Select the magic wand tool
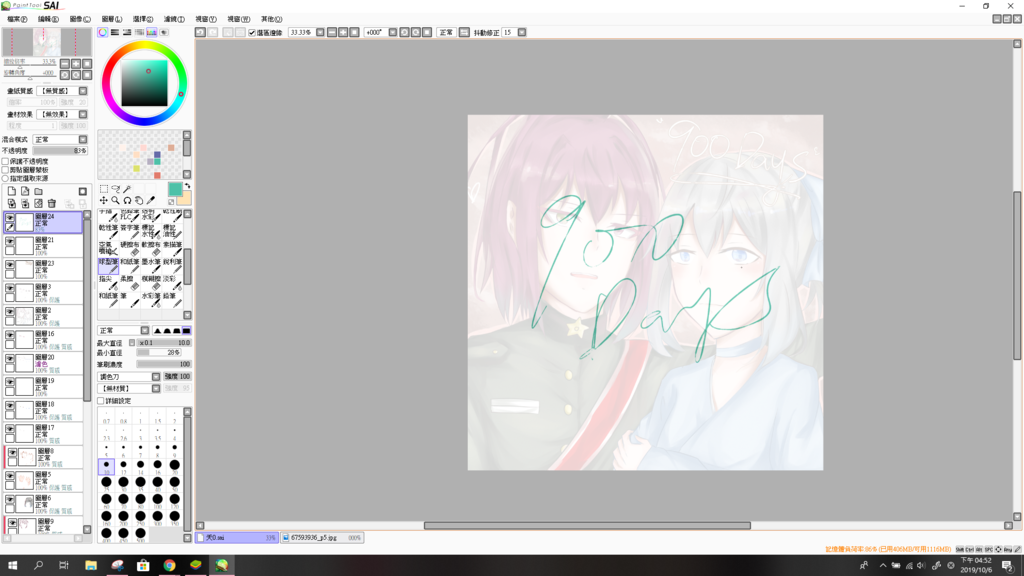The width and height of the screenshot is (1024, 576). [127, 189]
